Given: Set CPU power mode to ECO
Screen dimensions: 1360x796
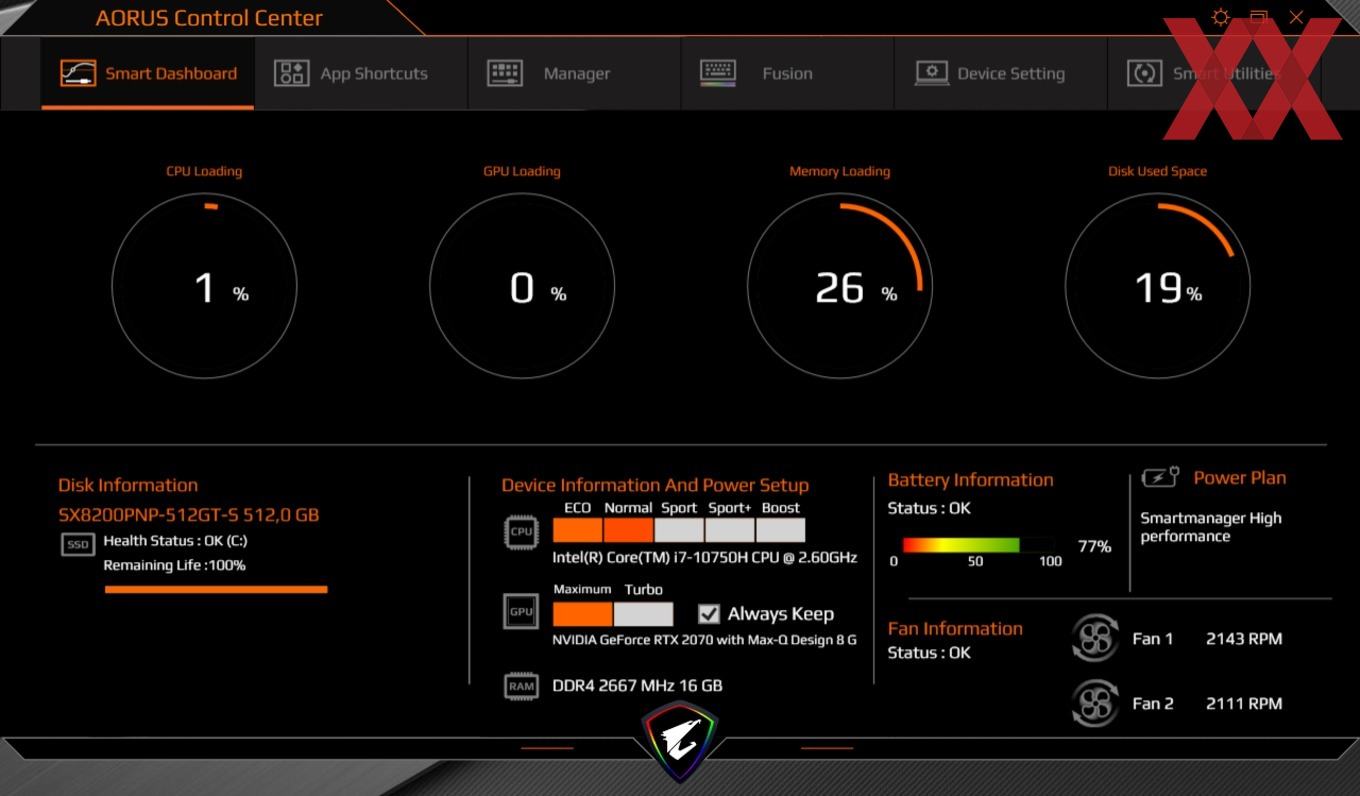Looking at the screenshot, I should coord(577,530).
